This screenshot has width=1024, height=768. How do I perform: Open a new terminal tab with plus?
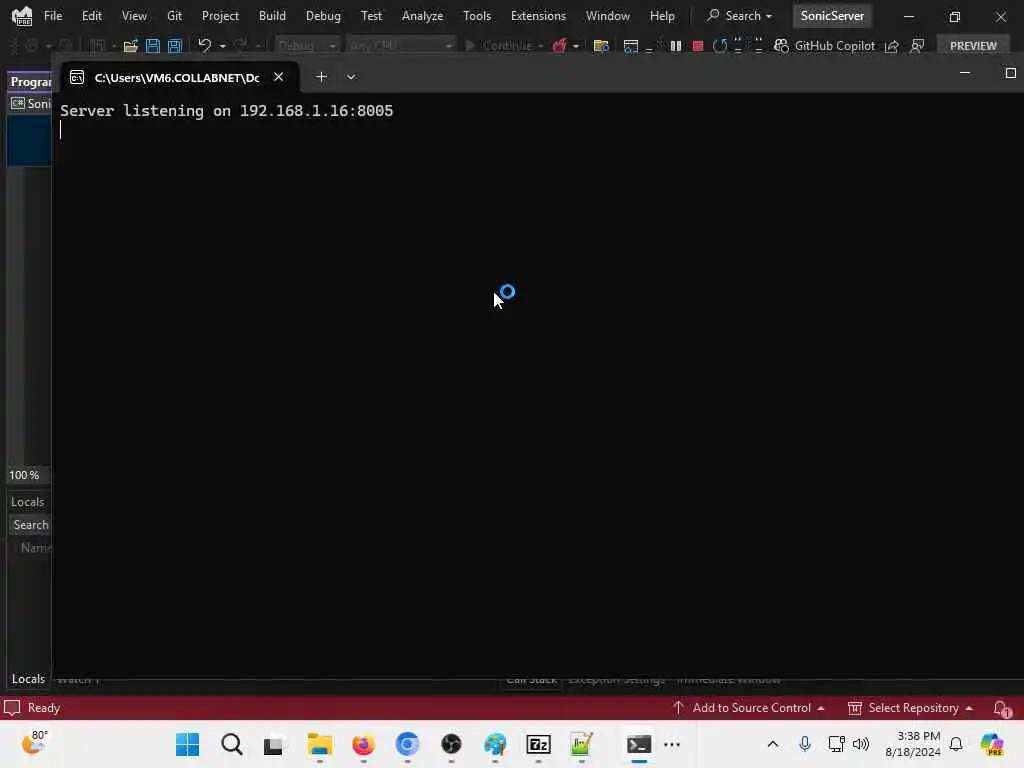pos(321,76)
